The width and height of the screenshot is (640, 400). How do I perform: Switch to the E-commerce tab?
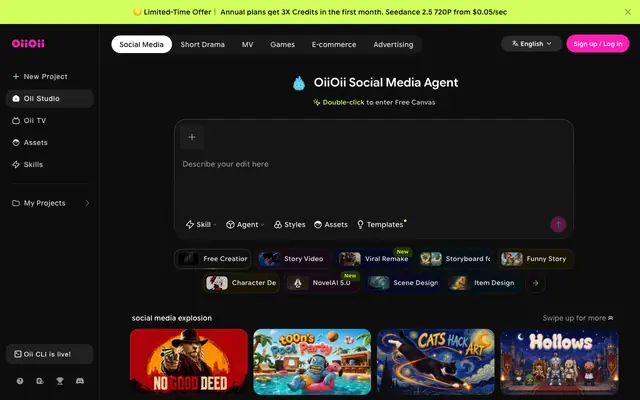pos(334,44)
